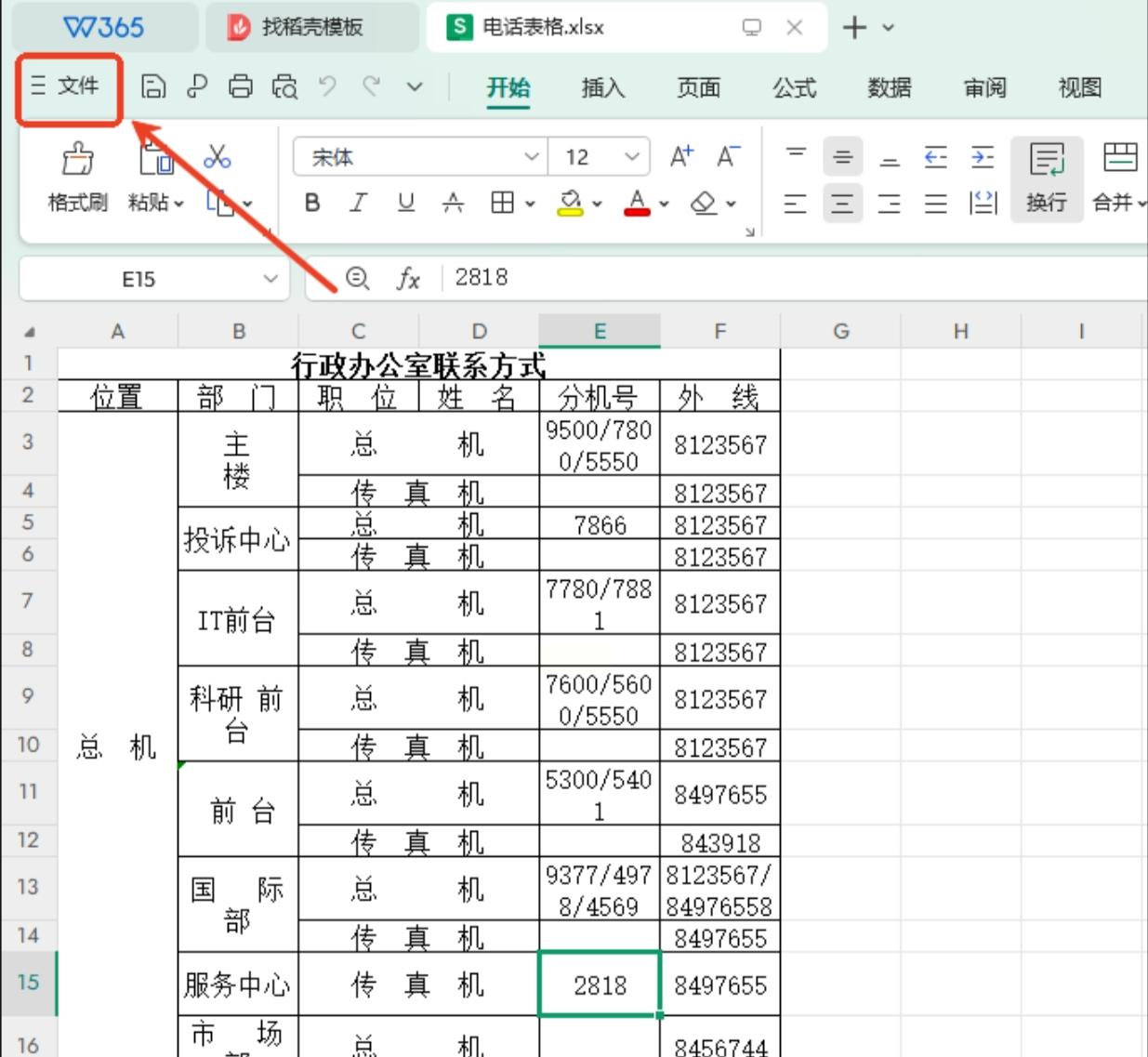Click the increase indent icon

click(x=983, y=156)
